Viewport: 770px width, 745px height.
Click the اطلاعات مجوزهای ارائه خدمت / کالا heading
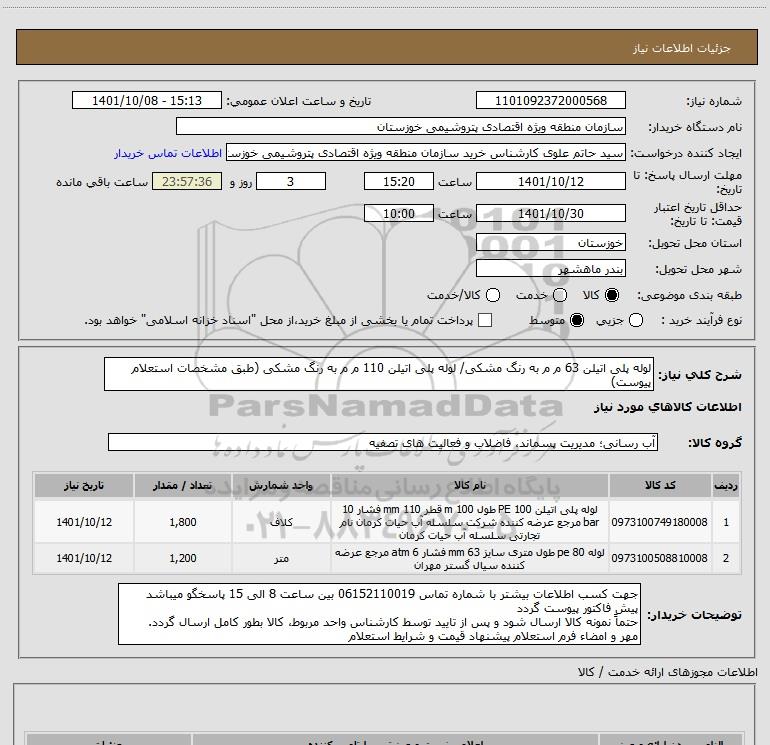click(667, 672)
